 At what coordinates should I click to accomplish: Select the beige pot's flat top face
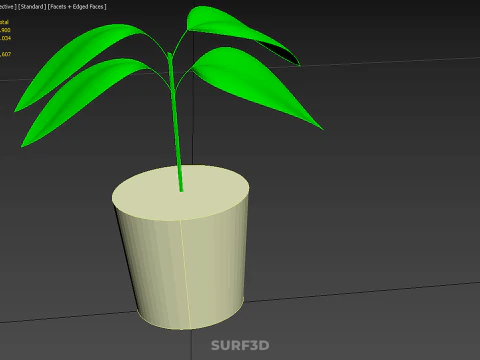pyautogui.click(x=180, y=193)
